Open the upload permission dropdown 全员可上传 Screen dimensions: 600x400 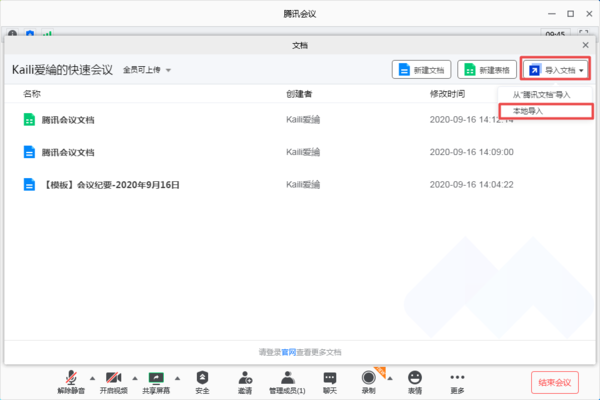point(147,70)
